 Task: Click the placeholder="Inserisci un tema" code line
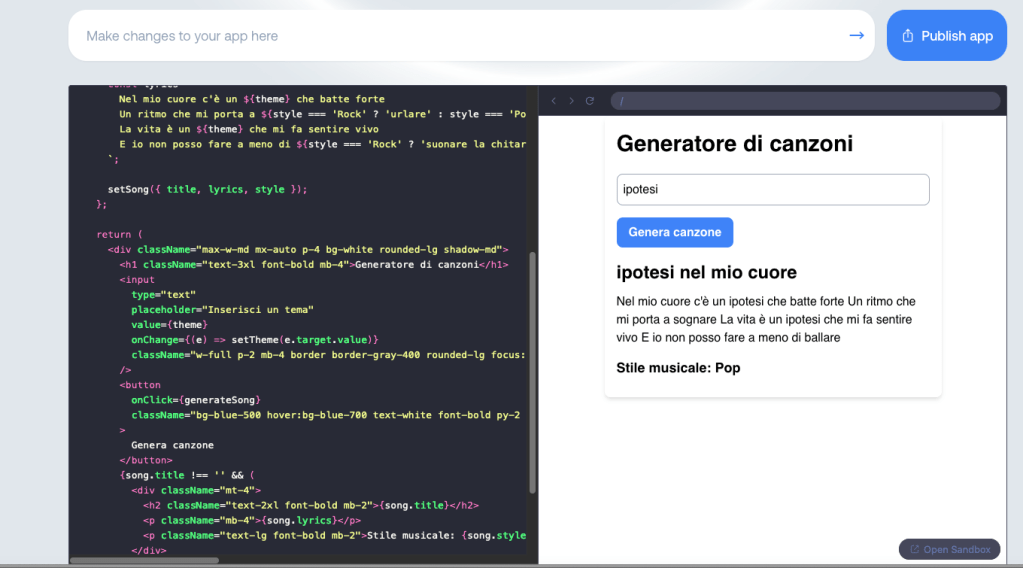click(x=222, y=310)
